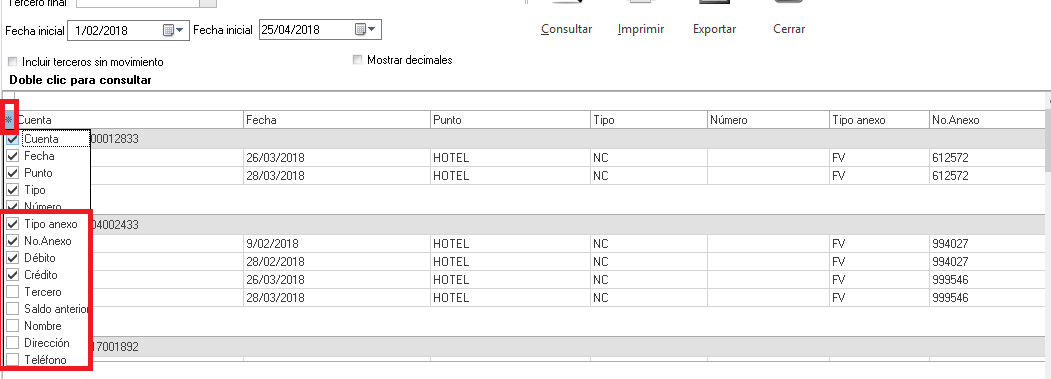Uncheck Tipo in the column chooser list
Screen dimensions: 1051x379
(x=12, y=190)
